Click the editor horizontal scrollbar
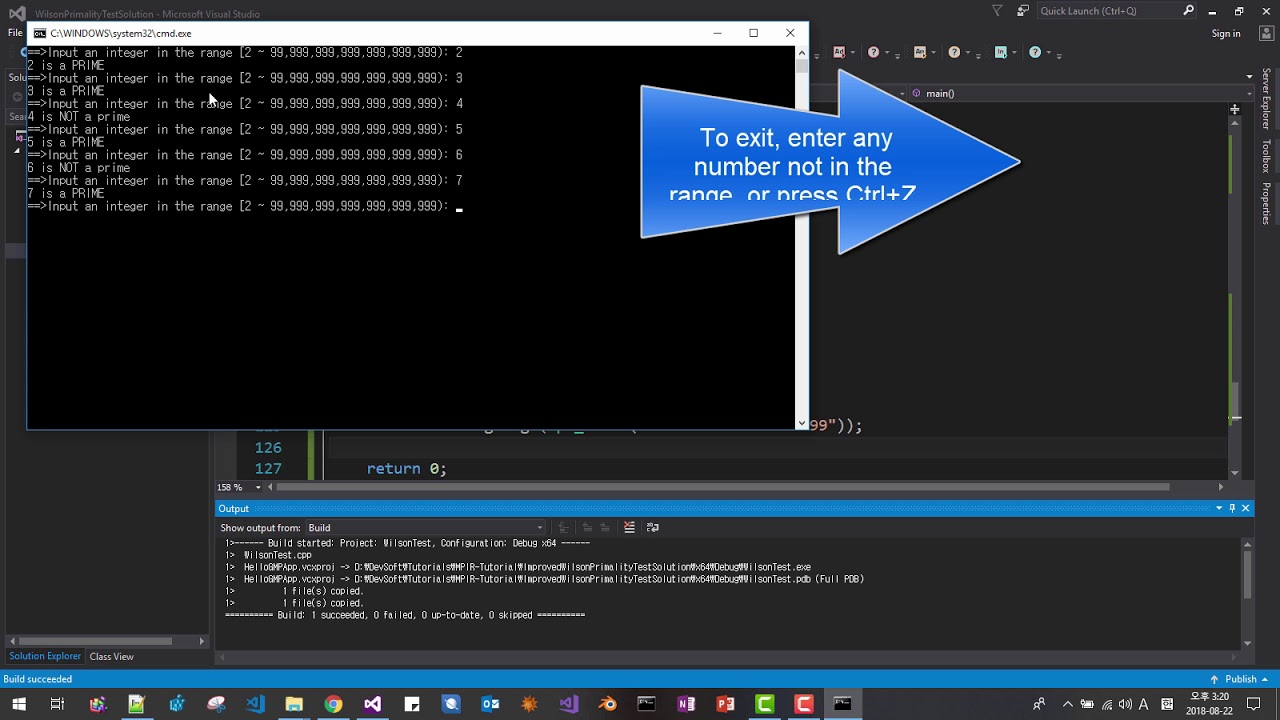Screen dimensions: 1280x720 pyautogui.click(x=723, y=487)
